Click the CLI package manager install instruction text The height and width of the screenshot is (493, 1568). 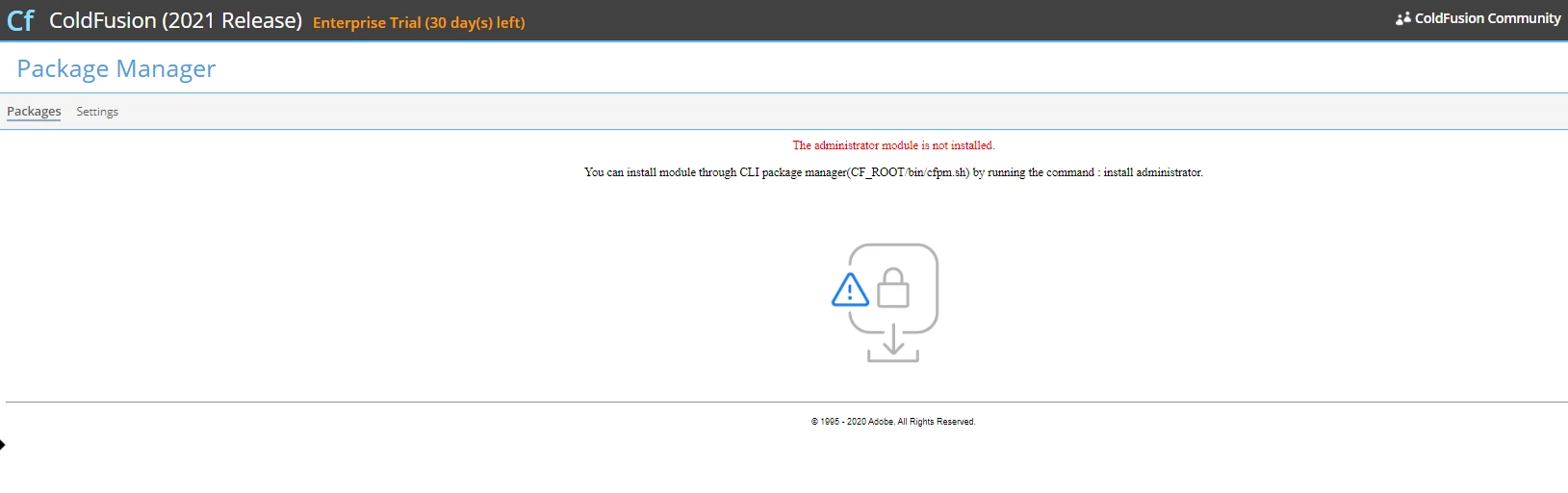click(893, 172)
